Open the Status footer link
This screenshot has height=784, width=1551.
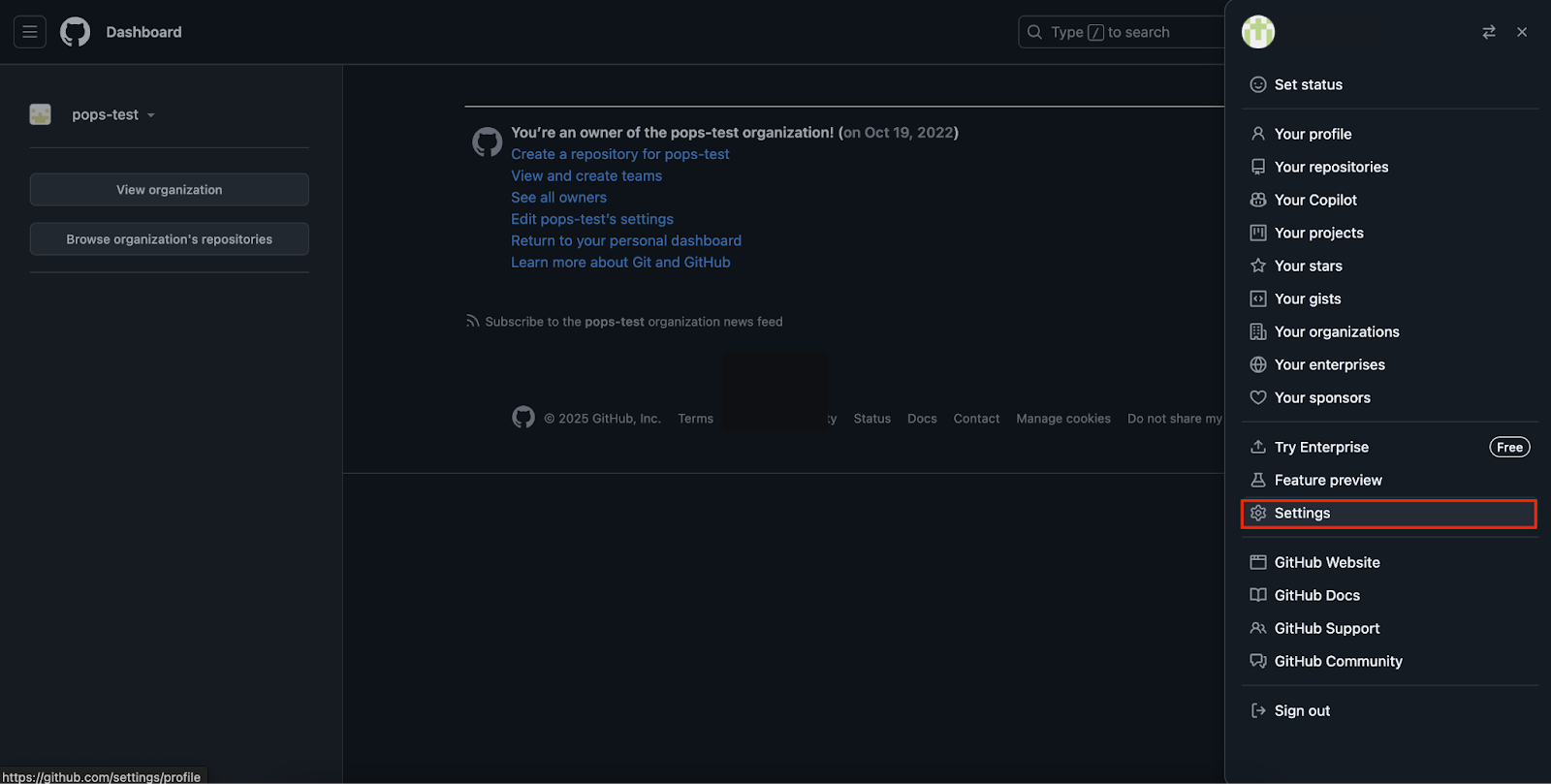[x=872, y=419]
